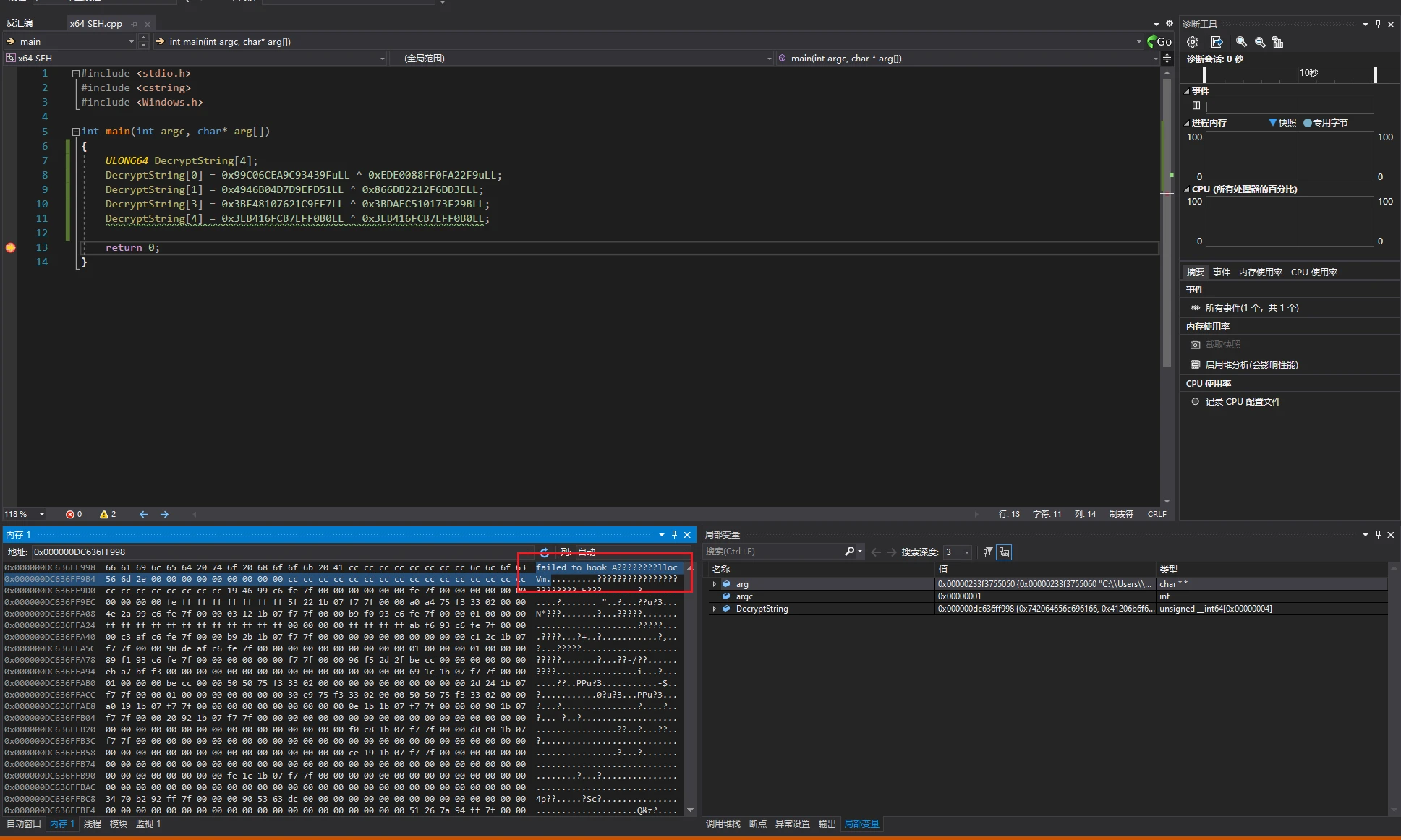Click the warnings count indicator
The image size is (1401, 840).
pyautogui.click(x=108, y=514)
